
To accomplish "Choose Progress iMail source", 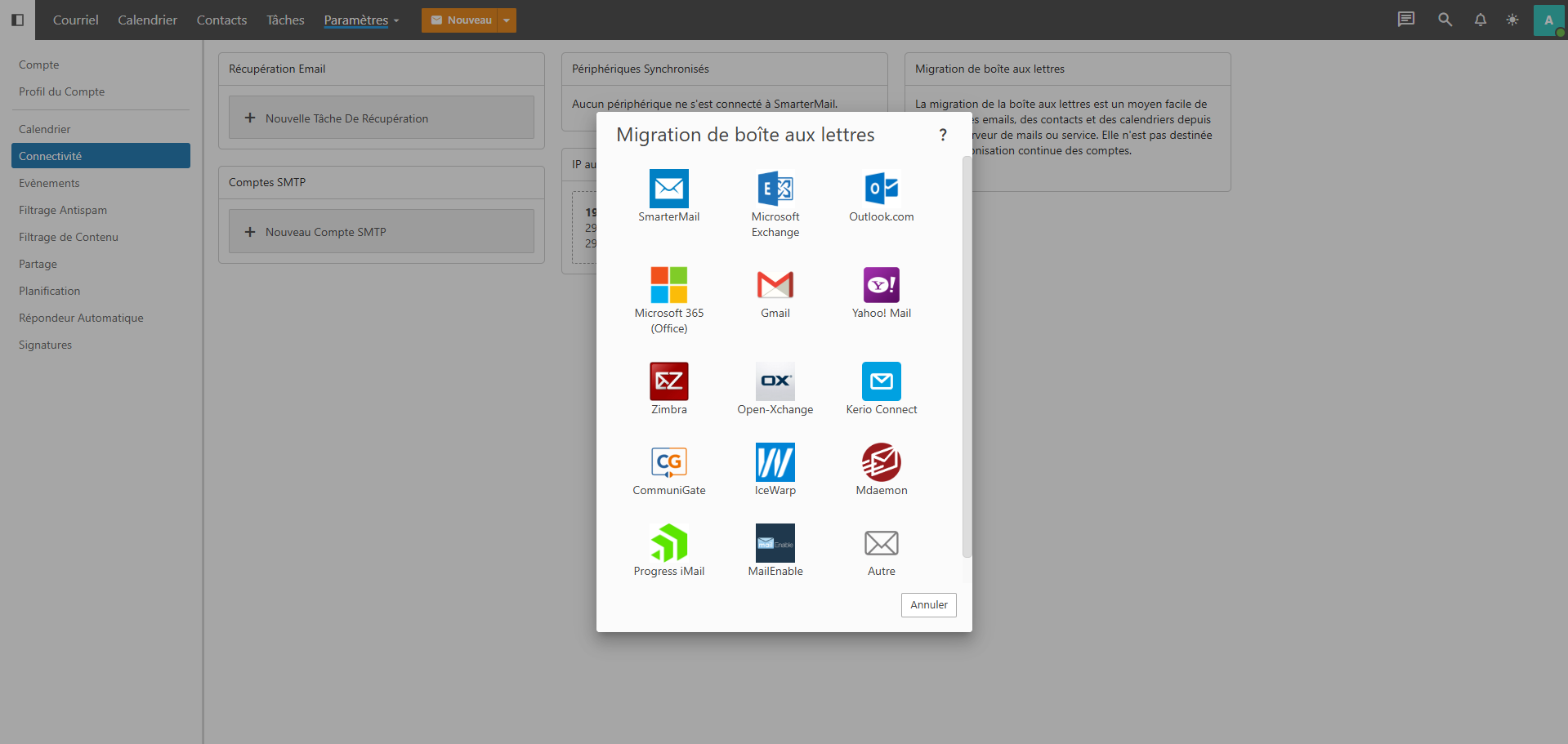I will [668, 550].
